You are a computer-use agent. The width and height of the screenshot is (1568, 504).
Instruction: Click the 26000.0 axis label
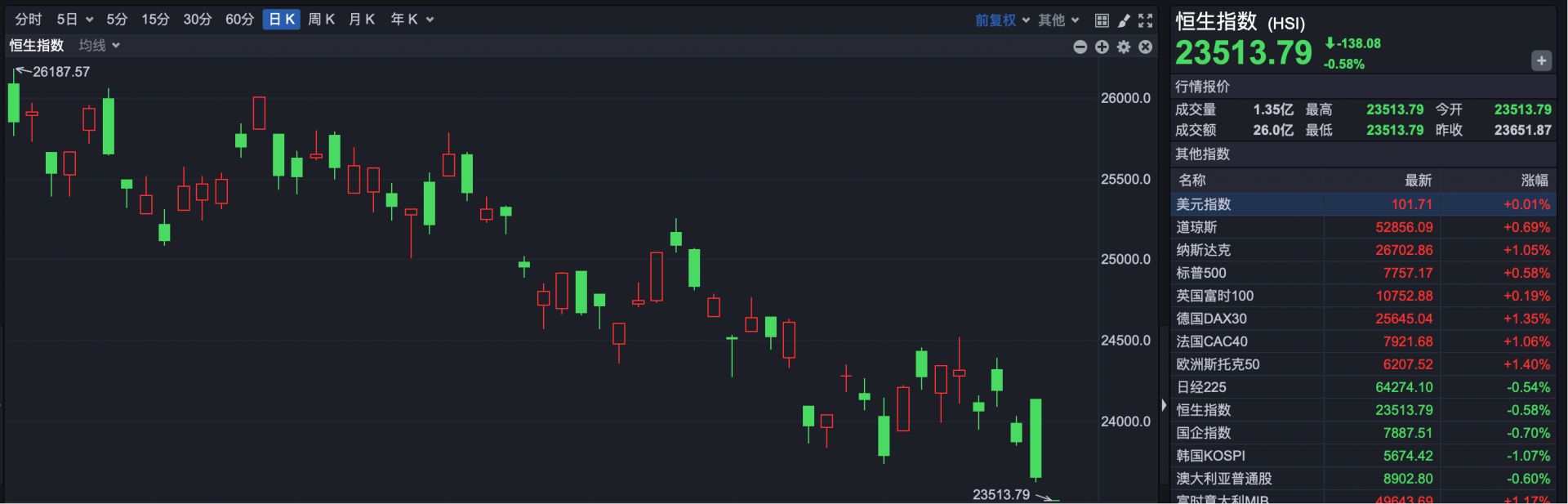1125,98
